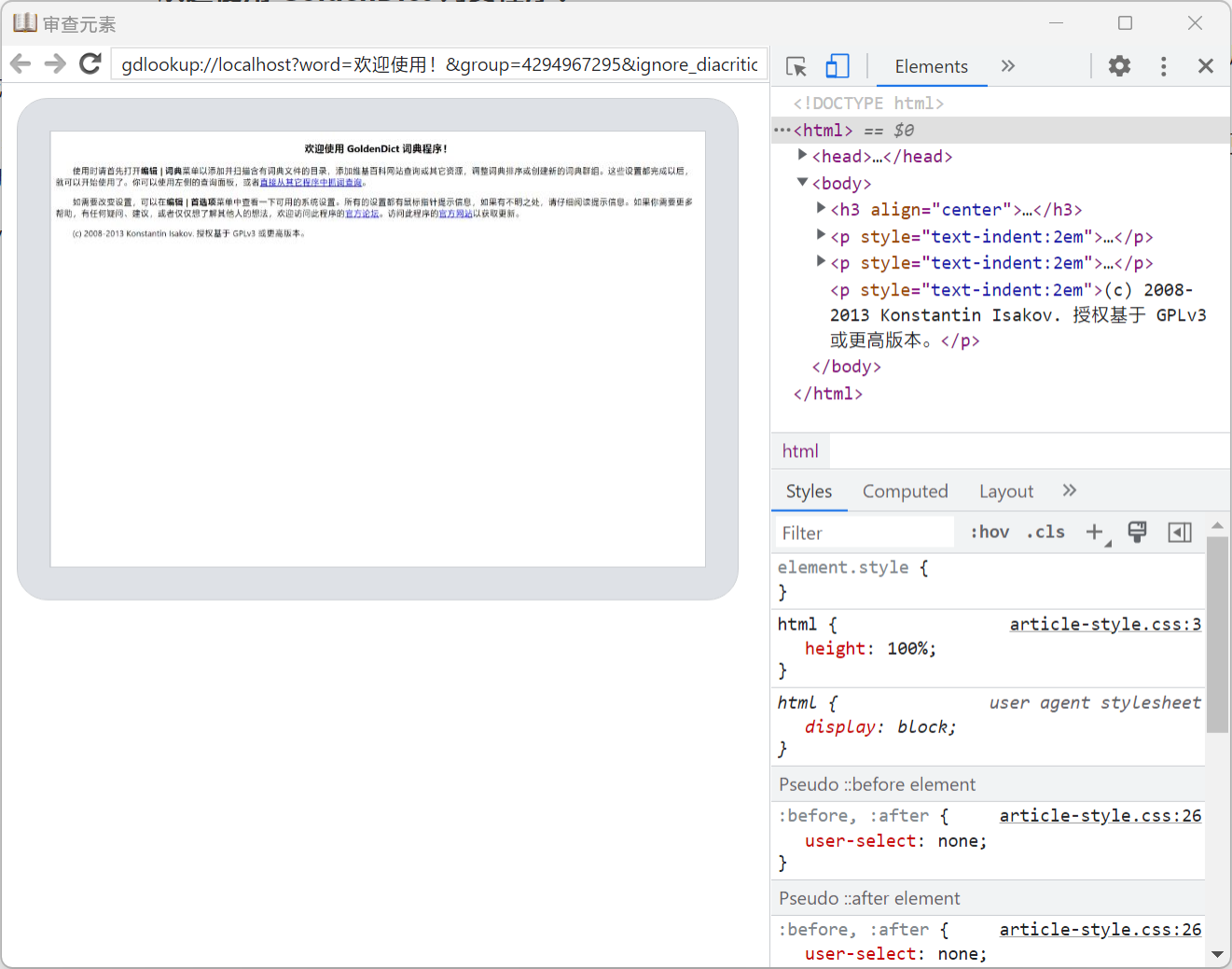
Task: Switch to the Elements tab
Action: tap(931, 66)
